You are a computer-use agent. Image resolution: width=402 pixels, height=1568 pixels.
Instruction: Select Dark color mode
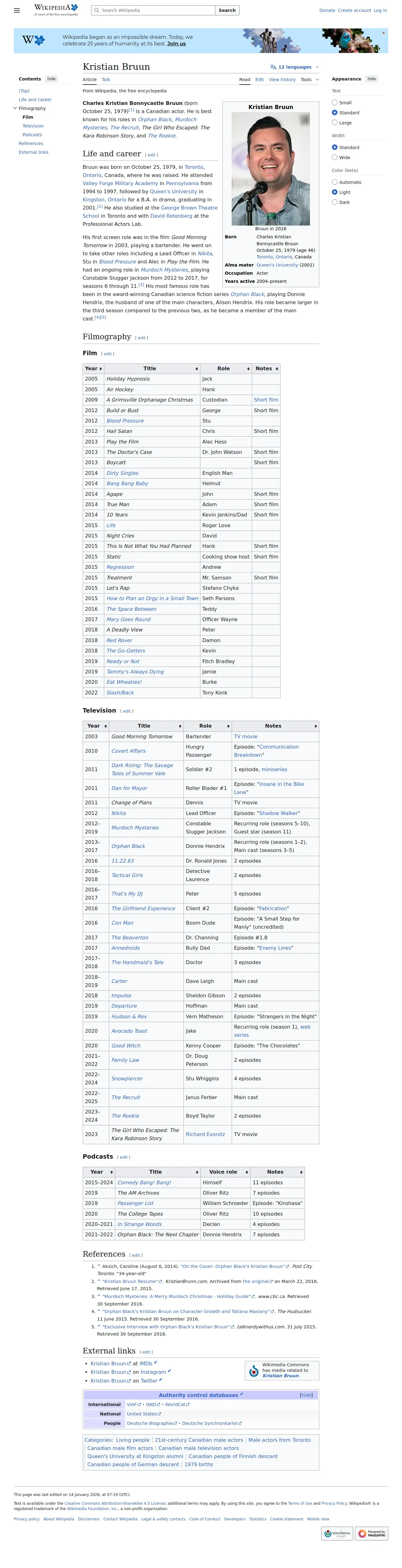pos(334,202)
